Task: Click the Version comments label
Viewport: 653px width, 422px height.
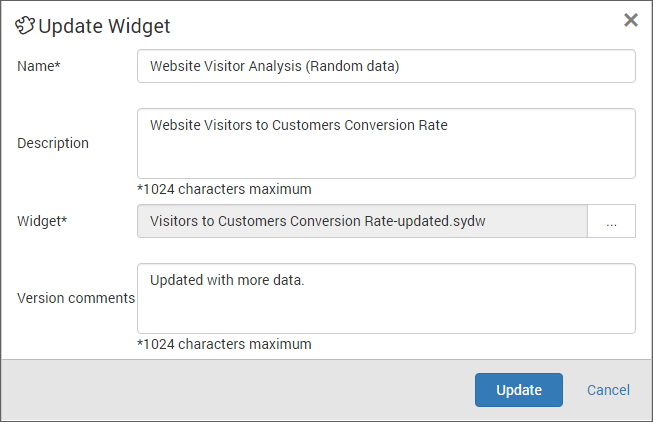Action: point(76,298)
